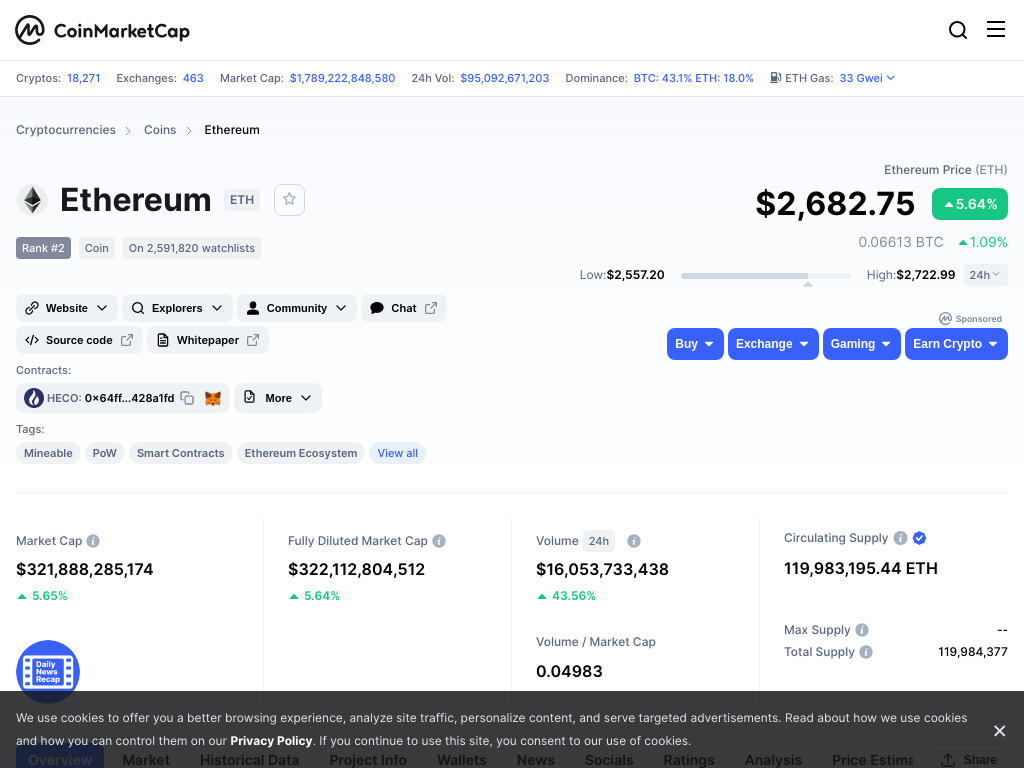The height and width of the screenshot is (768, 1024).
Task: Open the Website dropdown
Action: [x=67, y=308]
